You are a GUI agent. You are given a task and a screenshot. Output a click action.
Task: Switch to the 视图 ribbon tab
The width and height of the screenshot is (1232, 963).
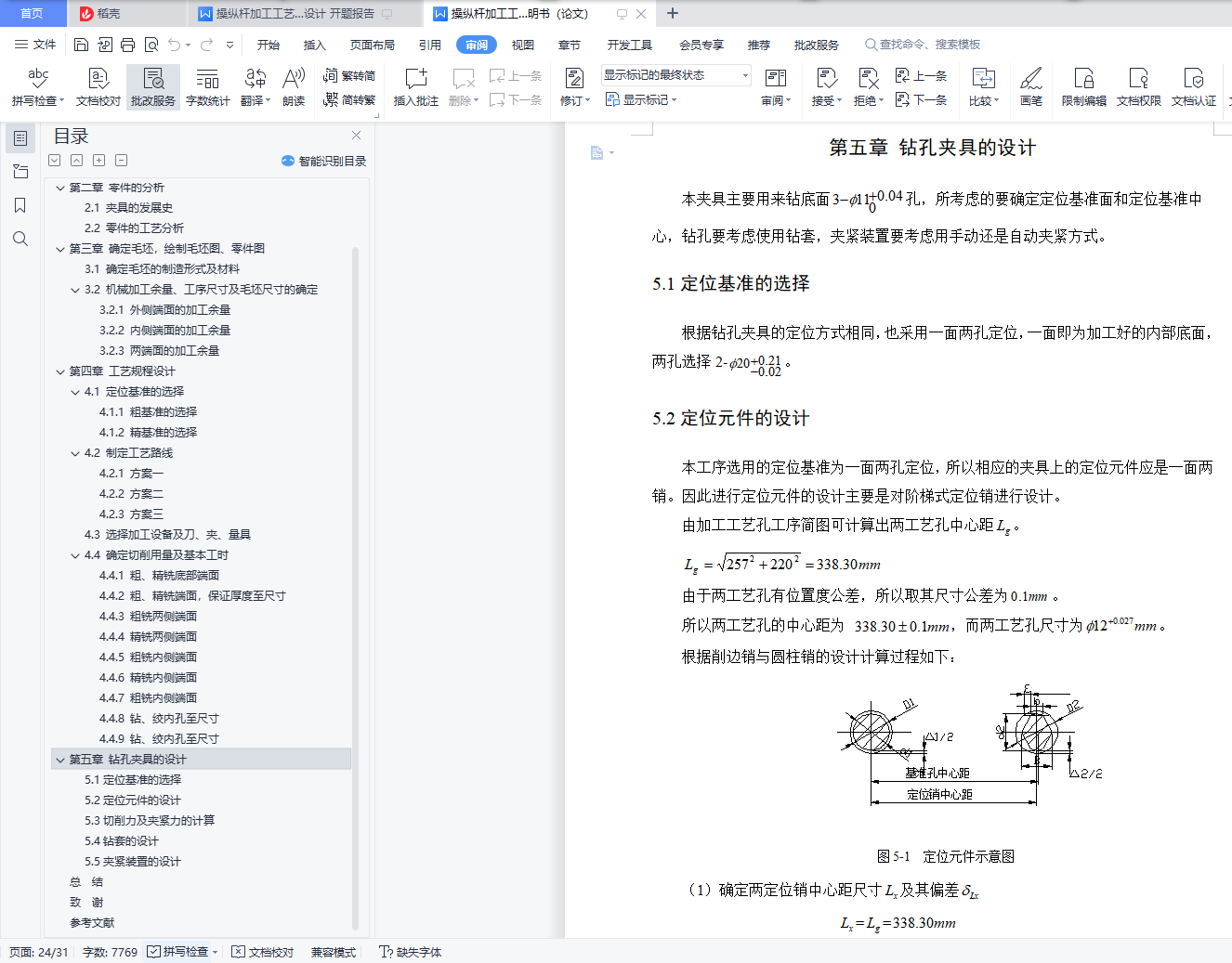[523, 45]
